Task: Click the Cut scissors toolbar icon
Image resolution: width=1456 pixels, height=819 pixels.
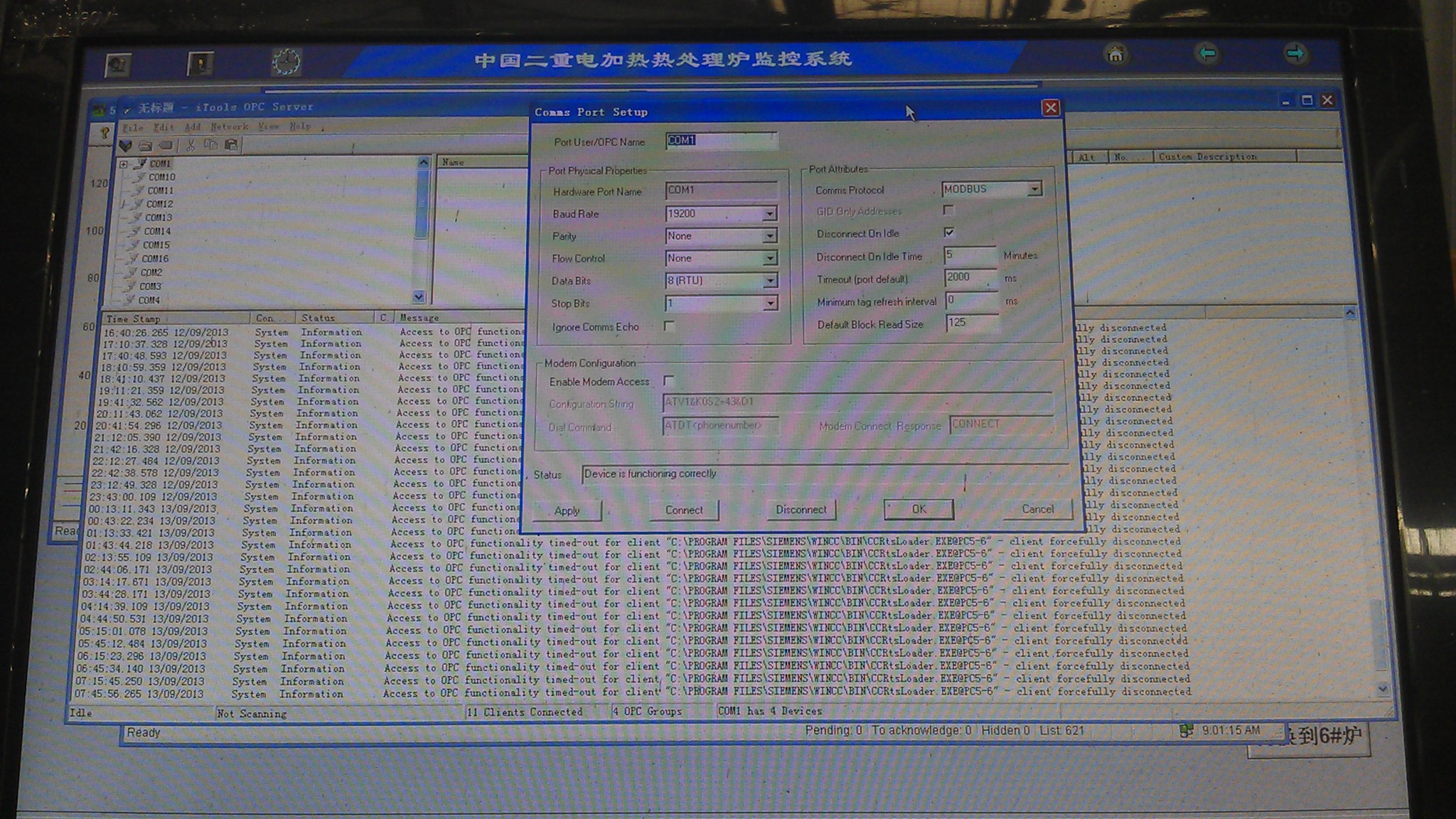Action: tap(190, 145)
